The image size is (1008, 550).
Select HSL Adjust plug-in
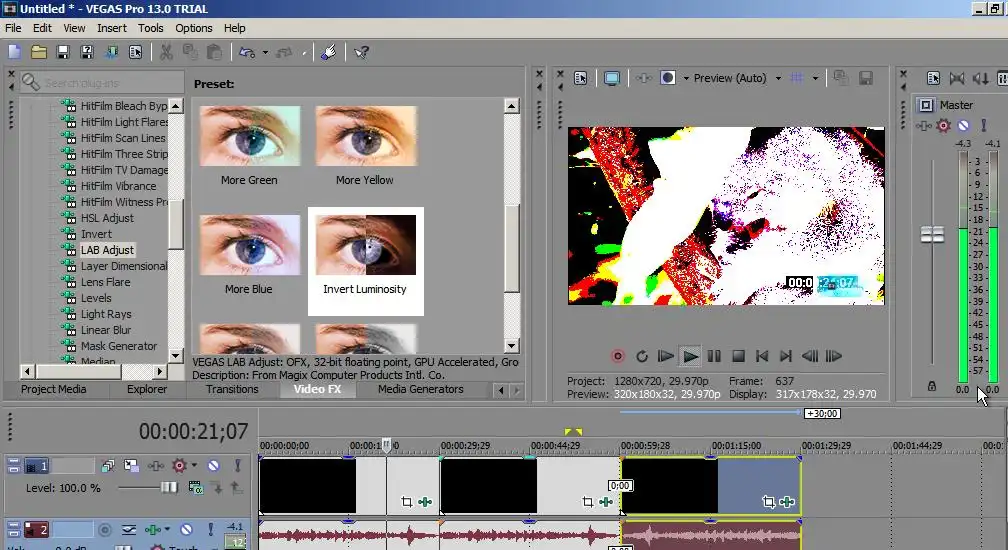[107, 218]
